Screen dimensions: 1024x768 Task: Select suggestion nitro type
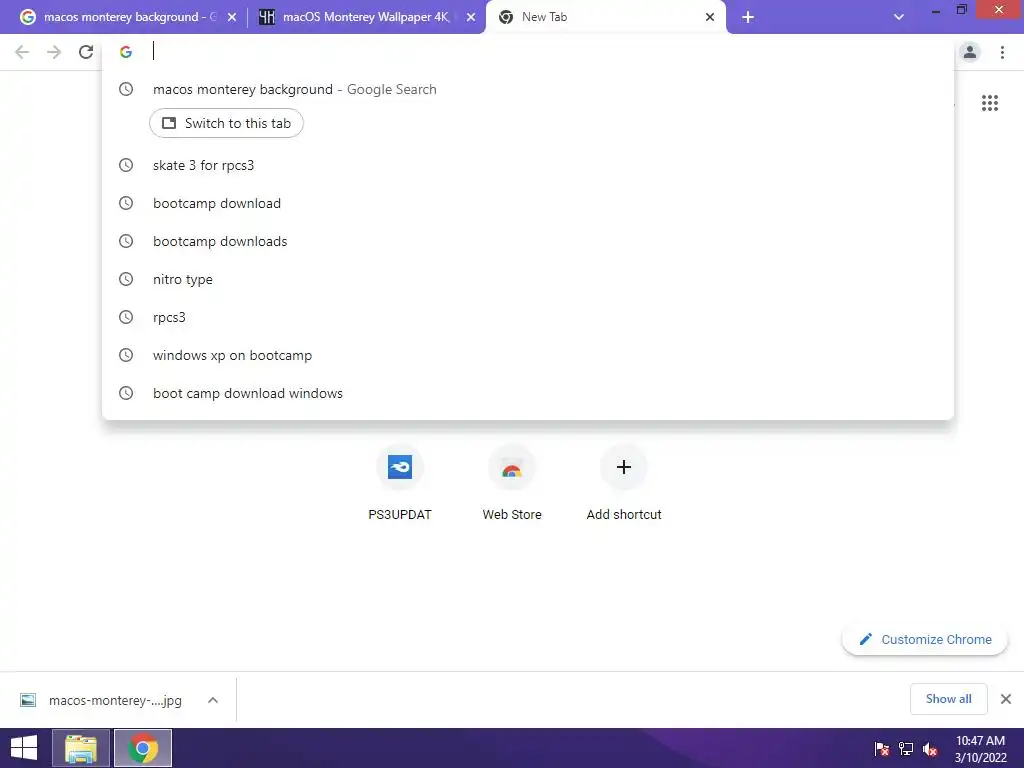click(x=528, y=279)
